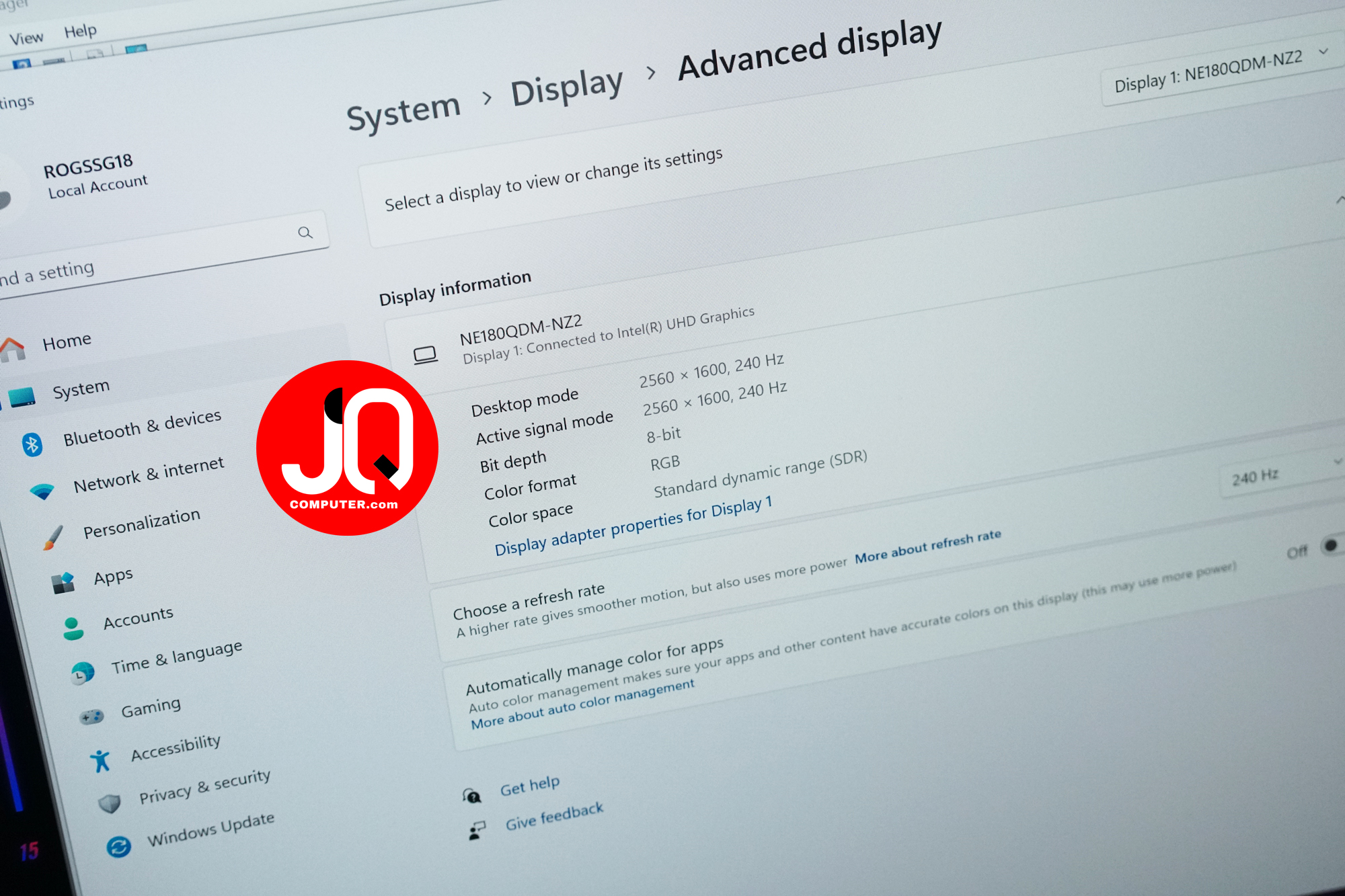Click the Apps icon in the sidebar
This screenshot has height=896, width=1345.
(x=63, y=583)
